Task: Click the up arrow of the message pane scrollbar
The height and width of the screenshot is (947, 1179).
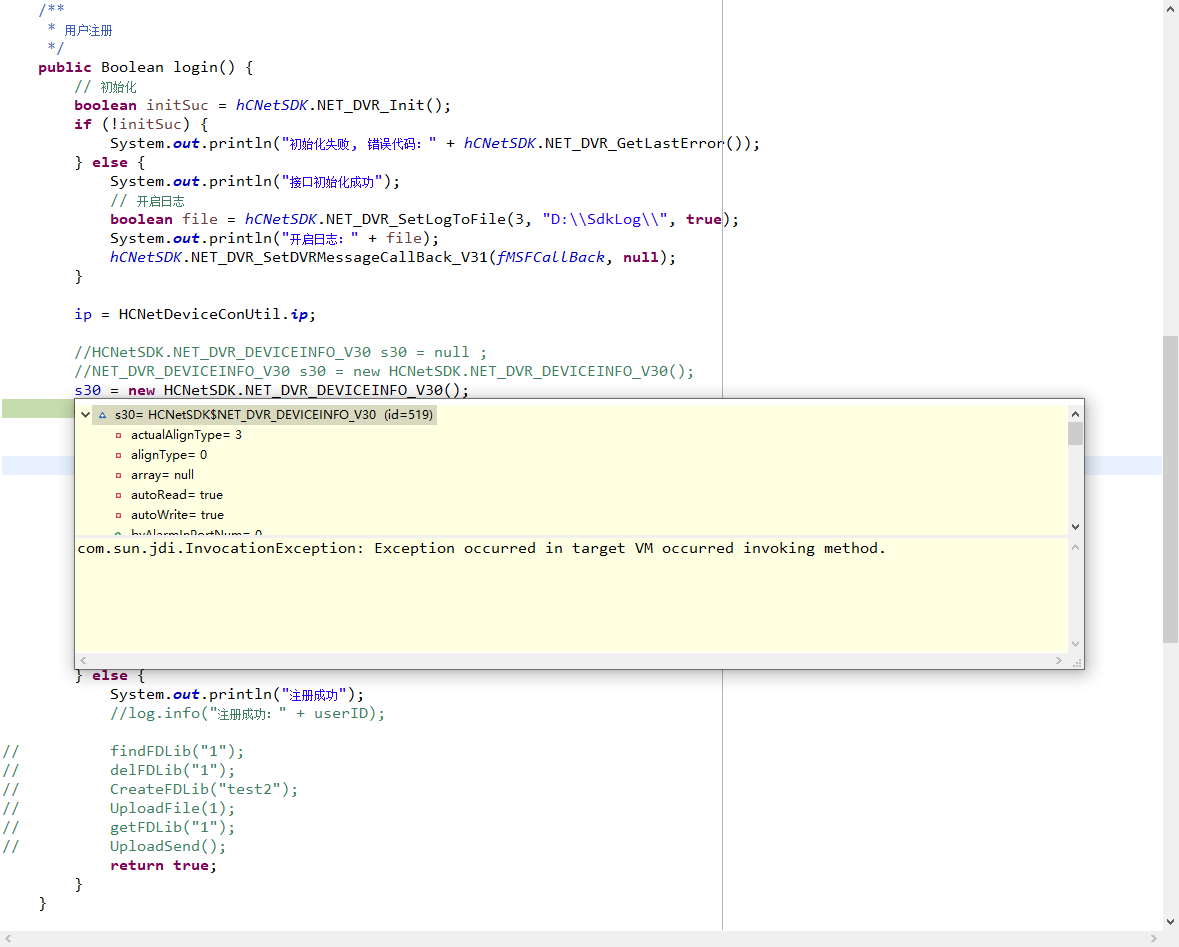Action: tap(1074, 547)
